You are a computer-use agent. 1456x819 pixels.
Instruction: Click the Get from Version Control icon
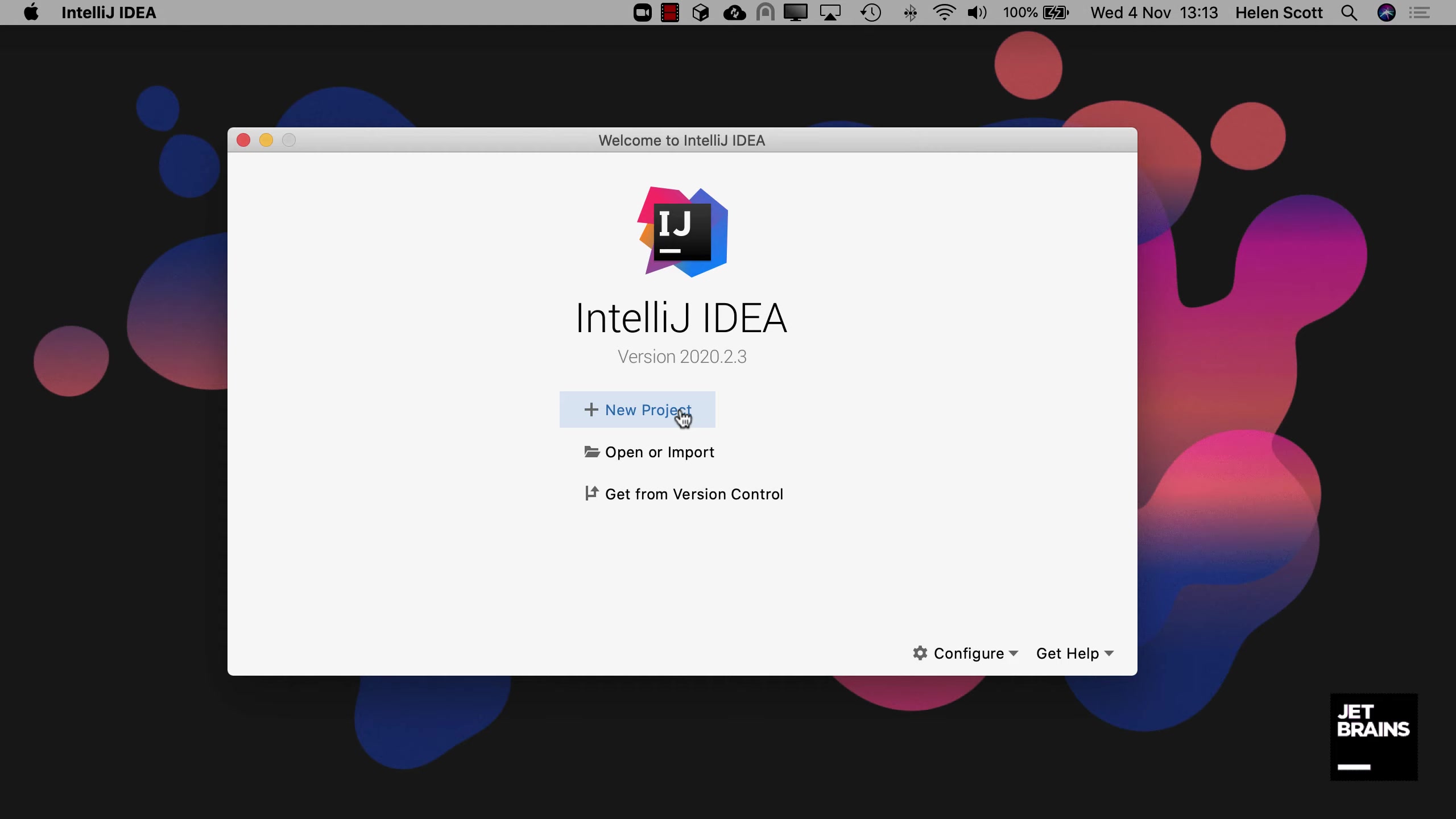(x=591, y=493)
